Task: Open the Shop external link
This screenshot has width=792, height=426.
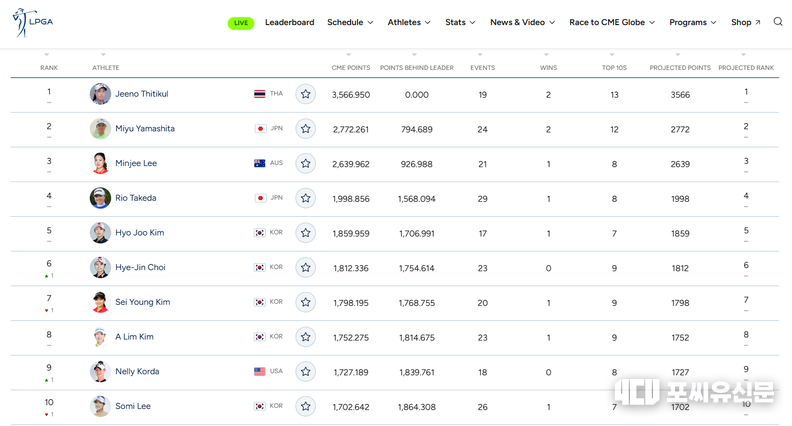Action: (x=745, y=22)
